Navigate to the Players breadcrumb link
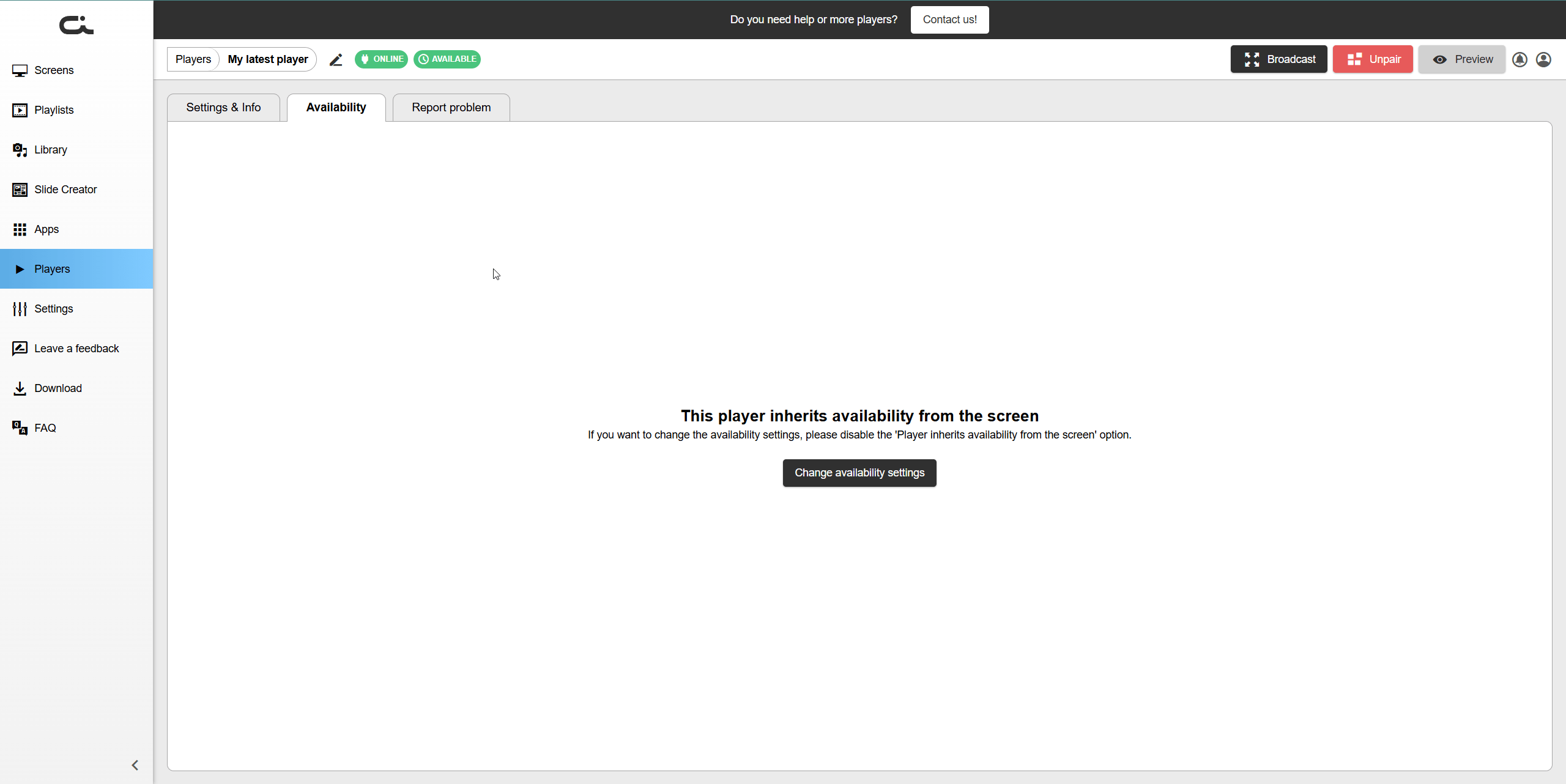Viewport: 1566px width, 784px height. pos(193,59)
